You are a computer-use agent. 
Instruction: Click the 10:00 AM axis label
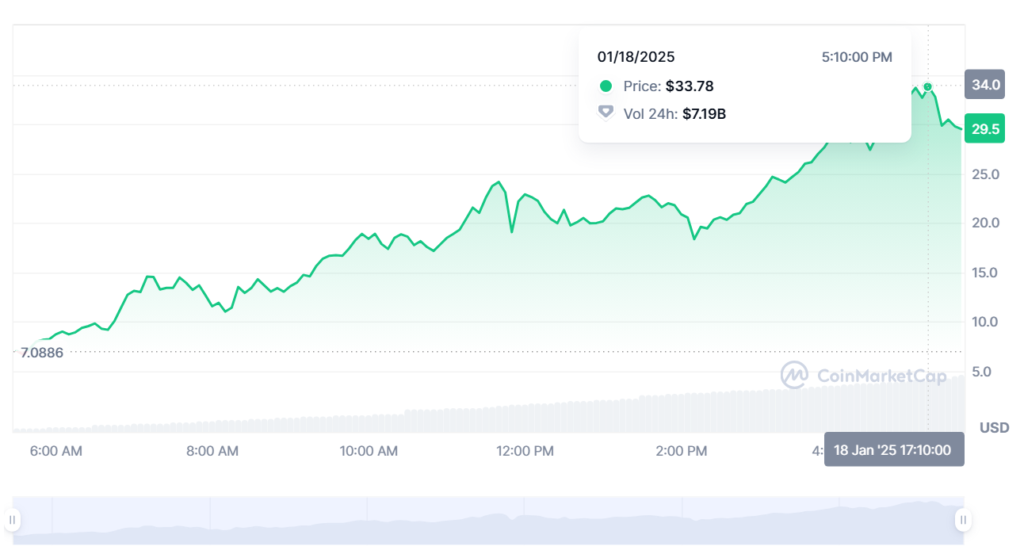click(368, 451)
